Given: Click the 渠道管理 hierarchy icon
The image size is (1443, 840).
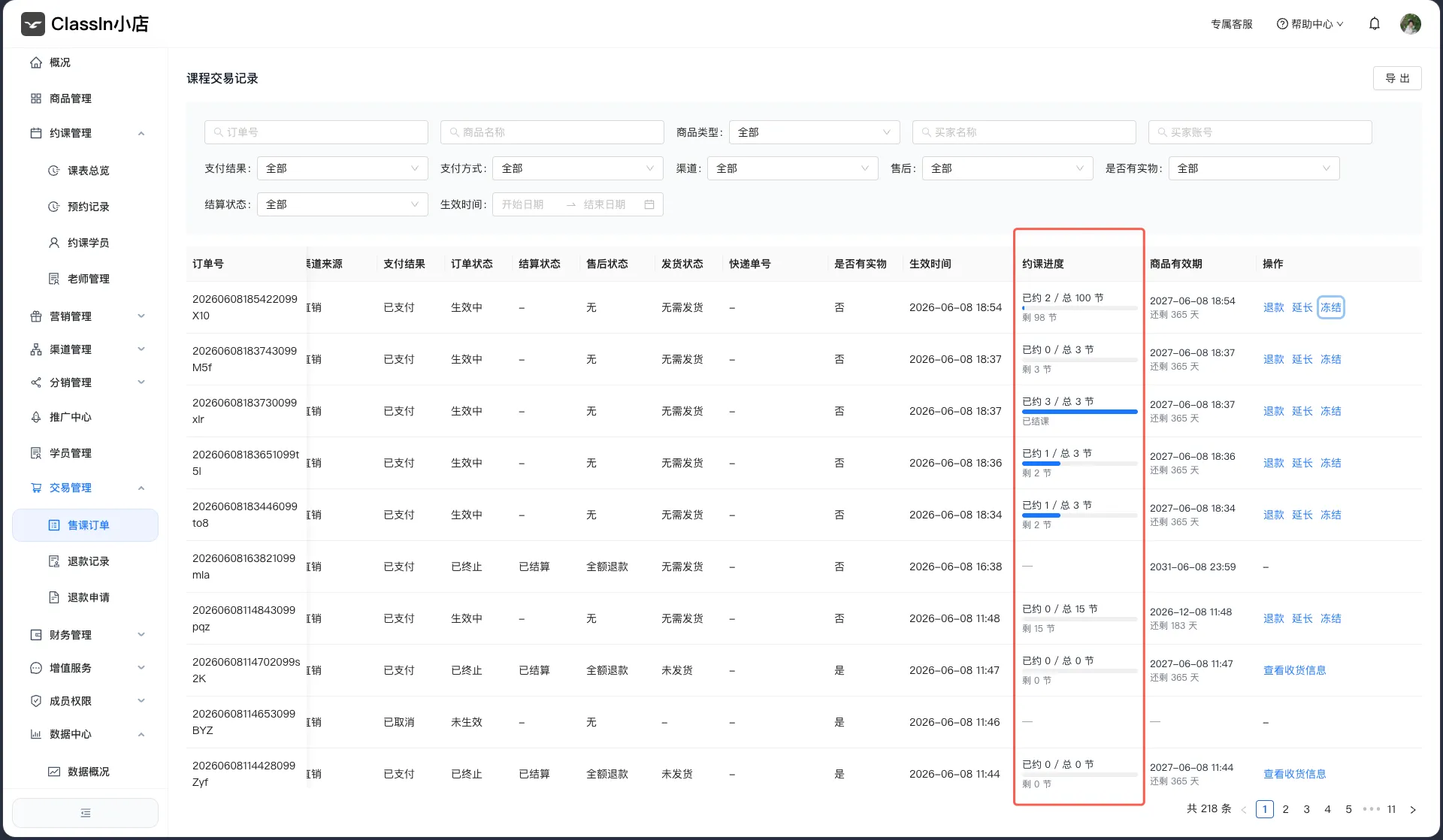Looking at the screenshot, I should [x=36, y=349].
